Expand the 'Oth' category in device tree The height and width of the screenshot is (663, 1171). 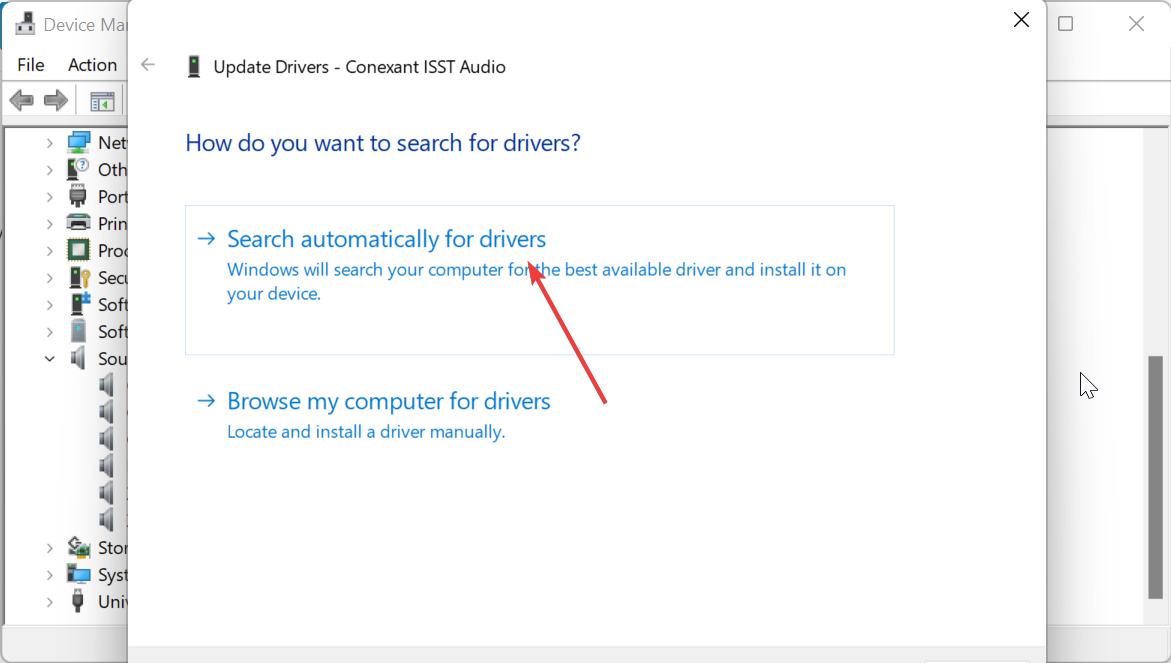(x=49, y=169)
